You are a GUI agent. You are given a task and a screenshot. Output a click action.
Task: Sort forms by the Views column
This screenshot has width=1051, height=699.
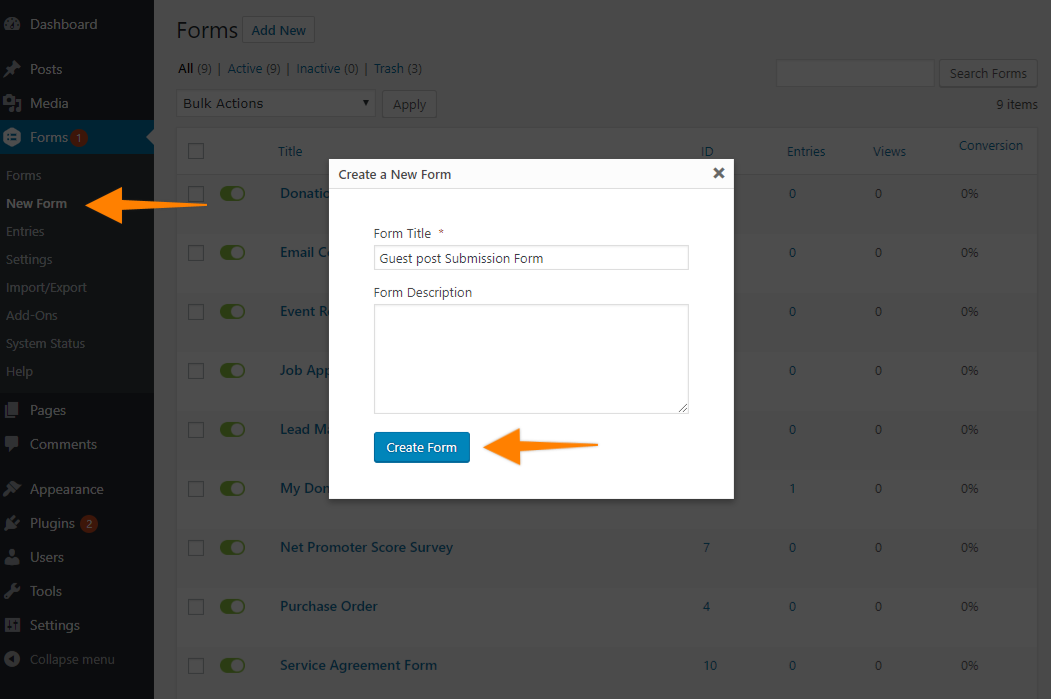coord(889,151)
